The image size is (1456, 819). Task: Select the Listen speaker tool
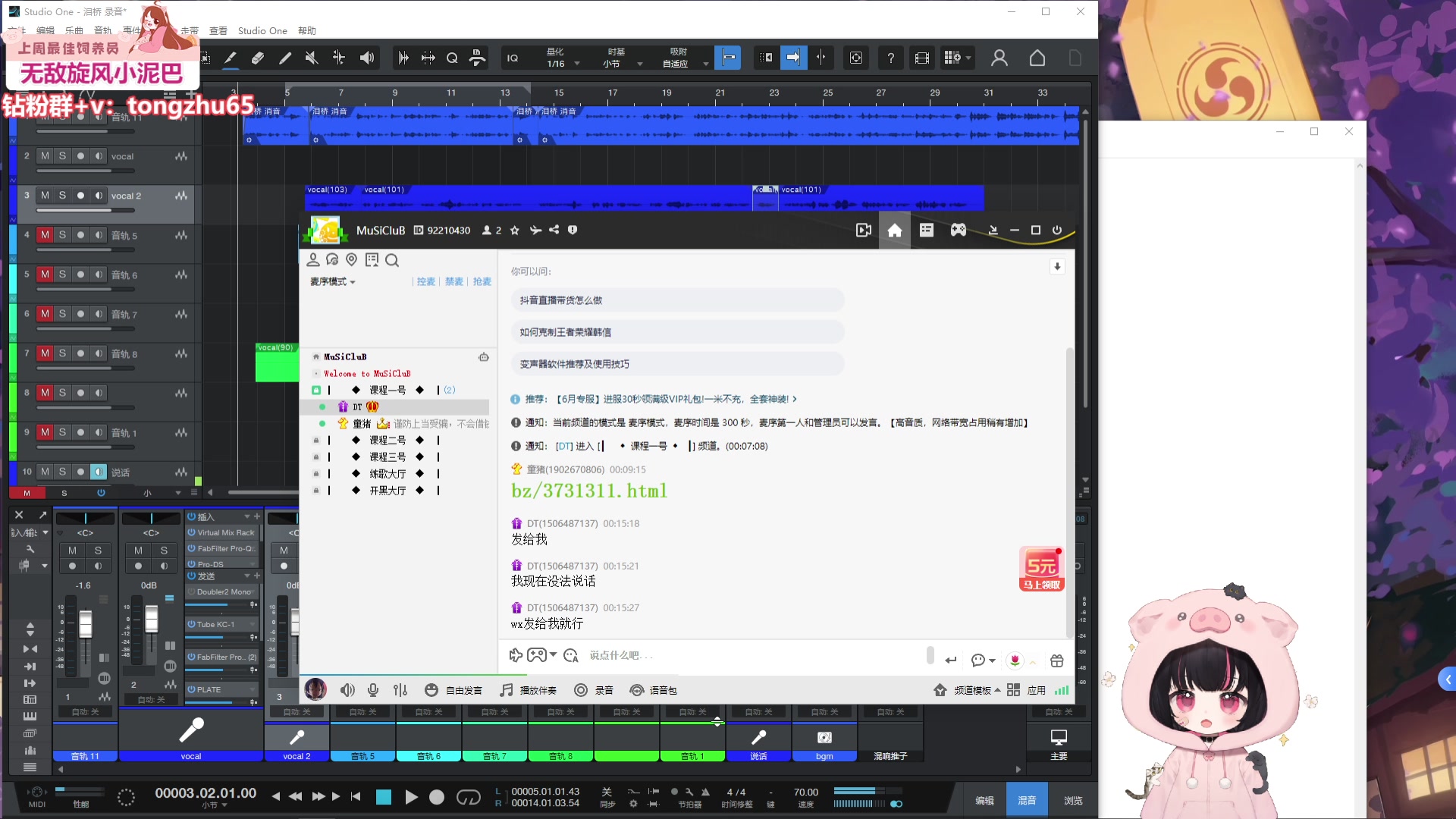coord(367,58)
